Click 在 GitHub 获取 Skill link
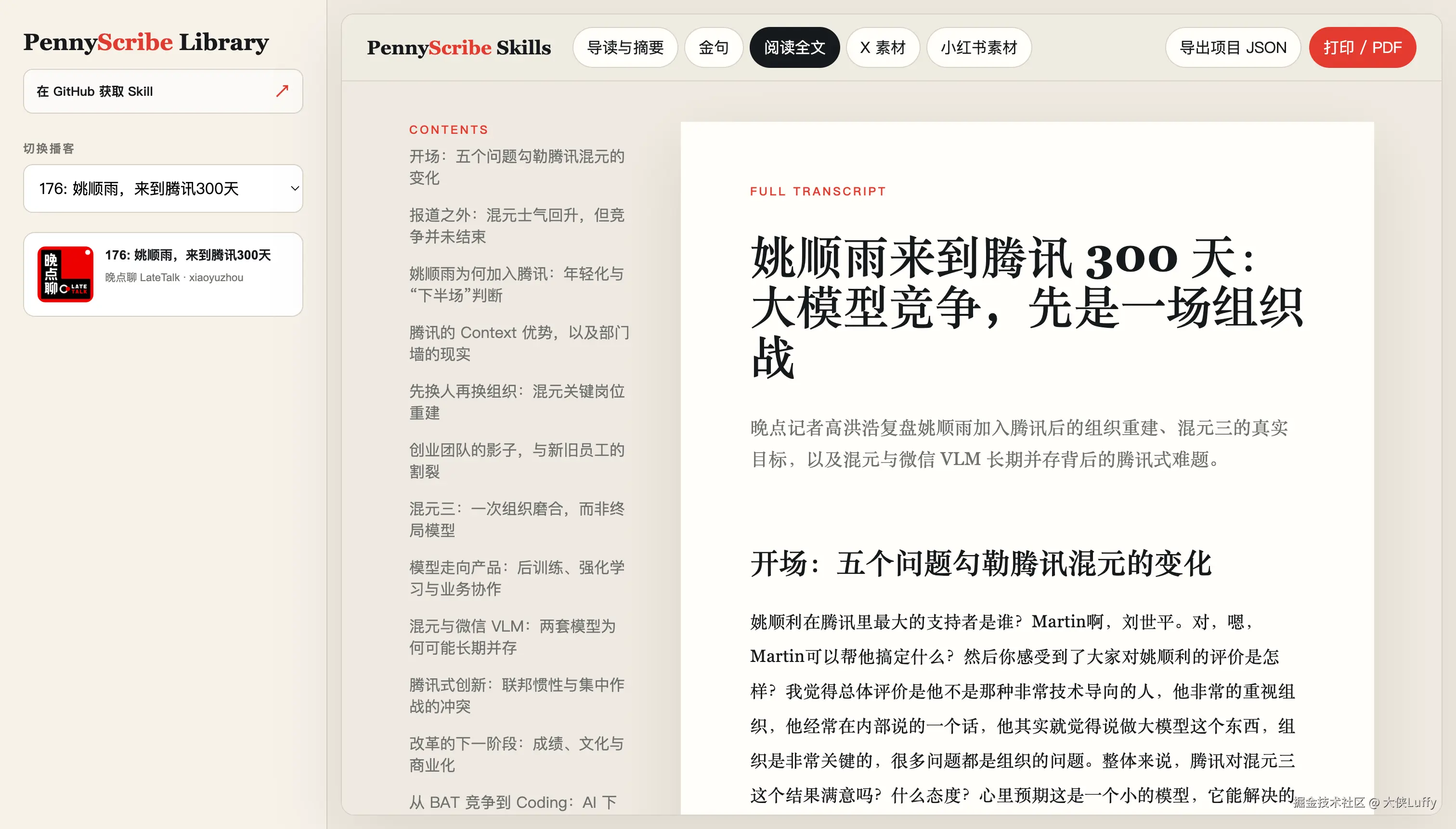1456x829 pixels. click(x=163, y=91)
